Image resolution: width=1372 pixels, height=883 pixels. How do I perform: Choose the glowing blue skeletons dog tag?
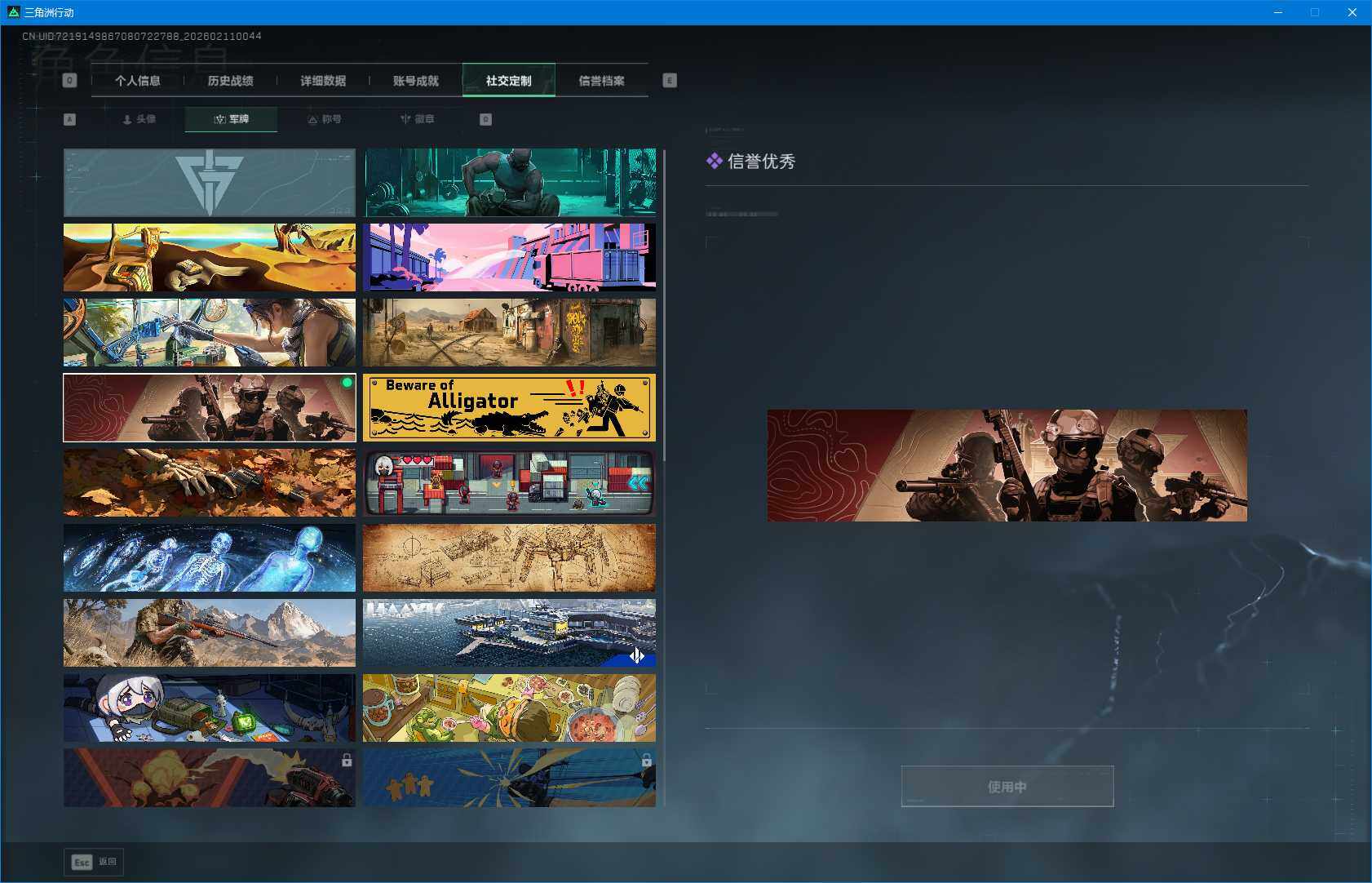[210, 558]
